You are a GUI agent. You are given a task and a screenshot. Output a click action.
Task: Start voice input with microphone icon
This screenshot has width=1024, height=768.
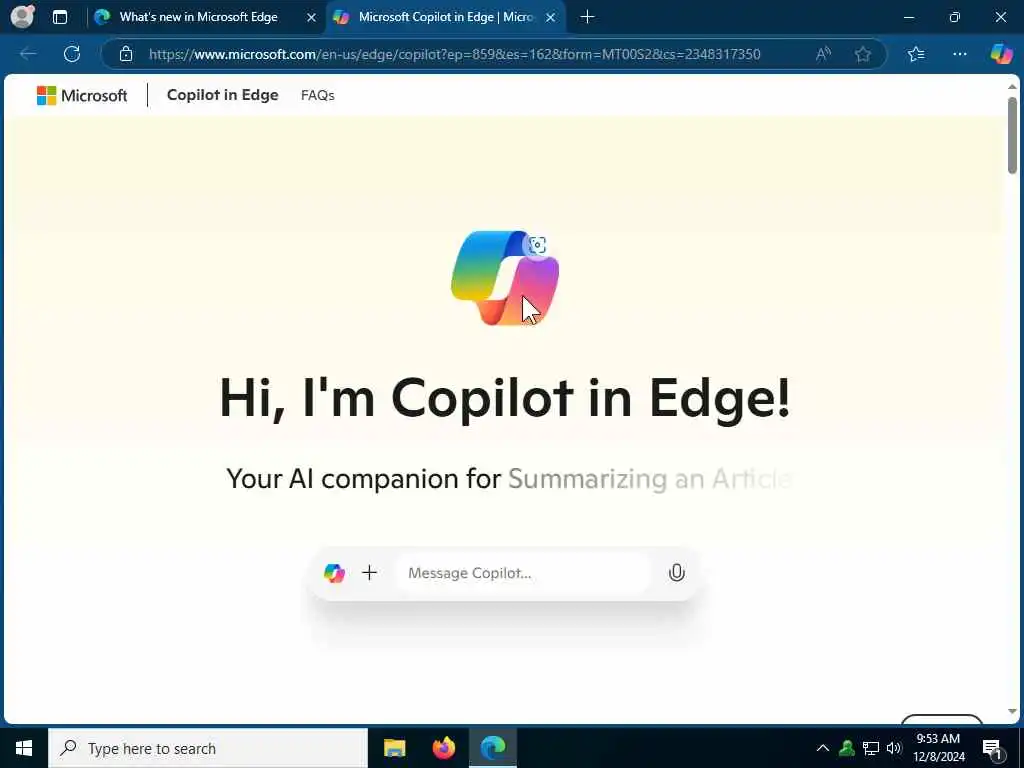point(677,573)
